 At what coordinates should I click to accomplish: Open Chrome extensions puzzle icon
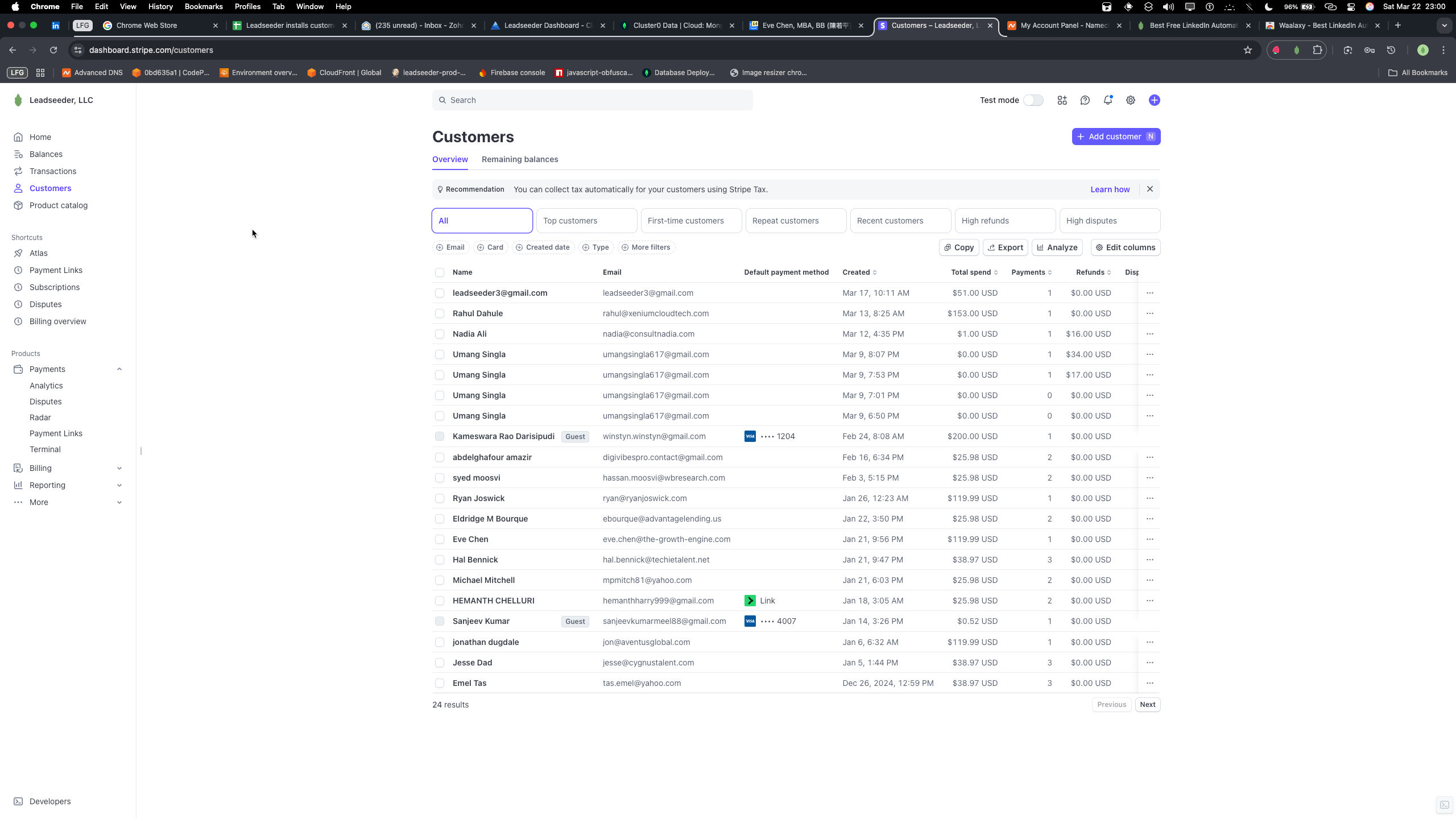click(x=1317, y=50)
